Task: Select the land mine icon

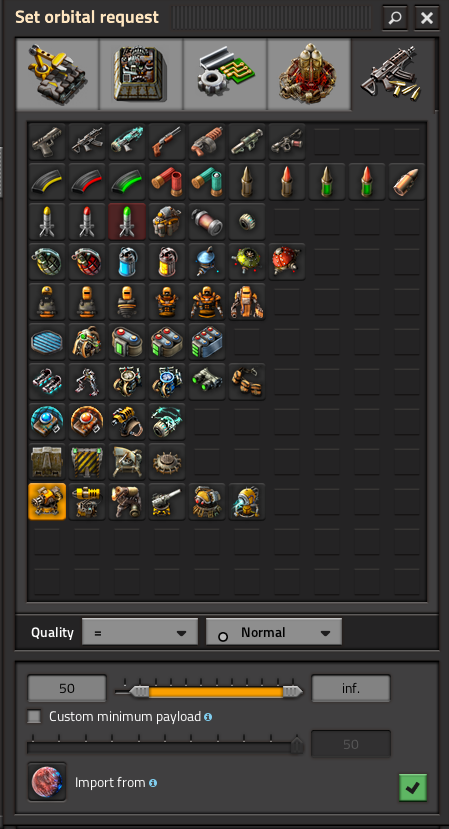Action: pyautogui.click(x=167, y=462)
